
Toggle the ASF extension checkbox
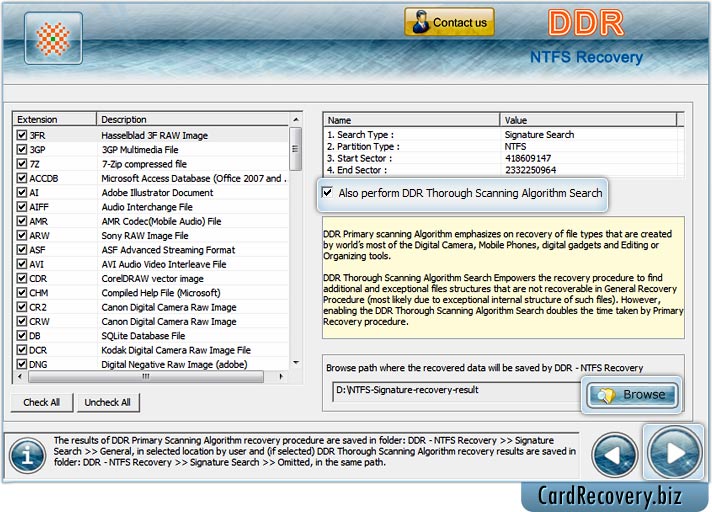(x=21, y=250)
